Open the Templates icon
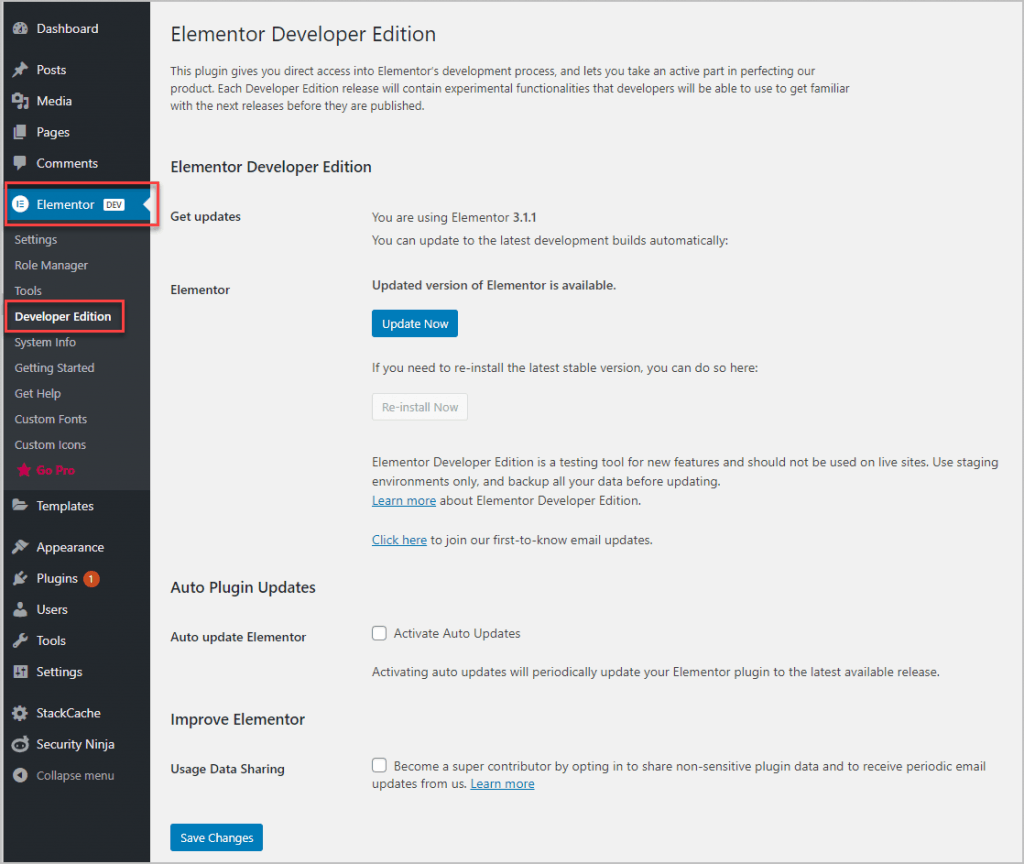 tap(21, 506)
